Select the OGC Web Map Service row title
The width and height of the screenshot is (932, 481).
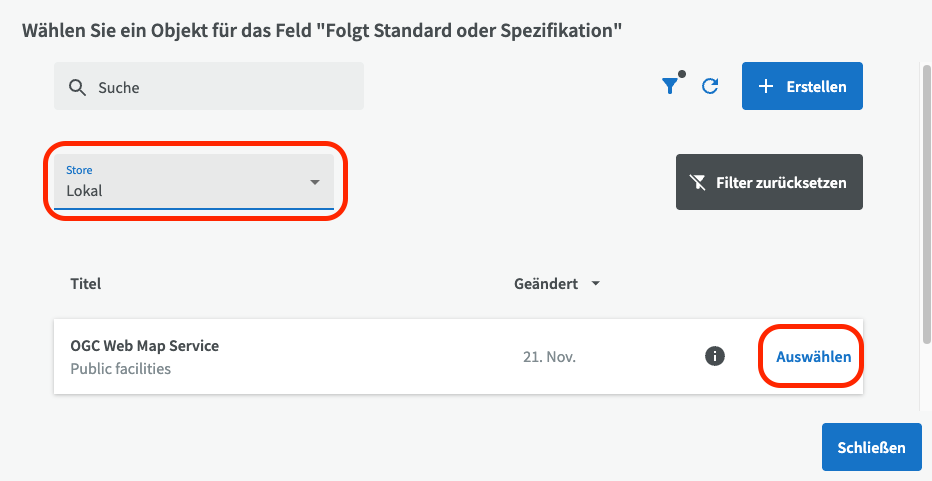(x=144, y=346)
